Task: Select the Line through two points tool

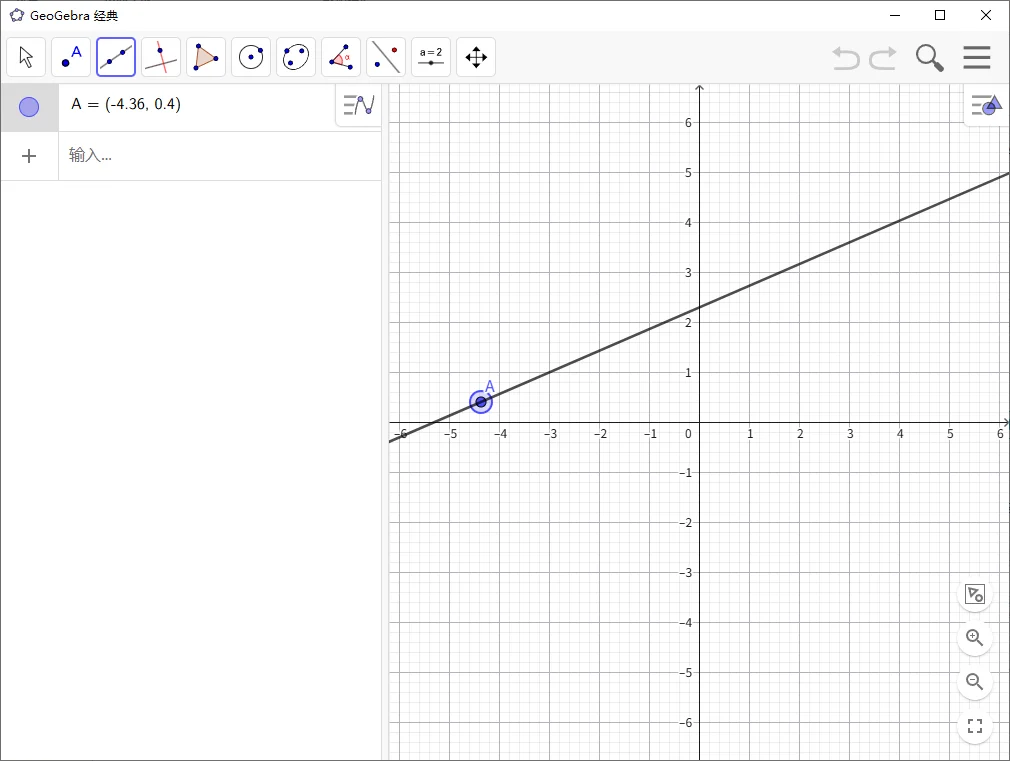Action: pos(116,57)
